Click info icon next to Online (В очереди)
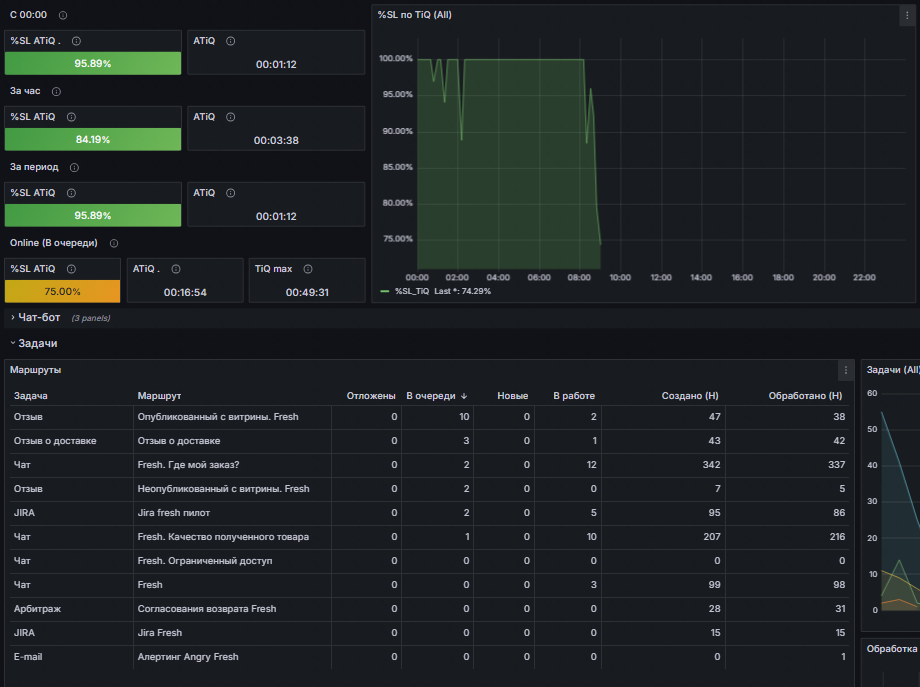This screenshot has height=687, width=920. [114, 243]
